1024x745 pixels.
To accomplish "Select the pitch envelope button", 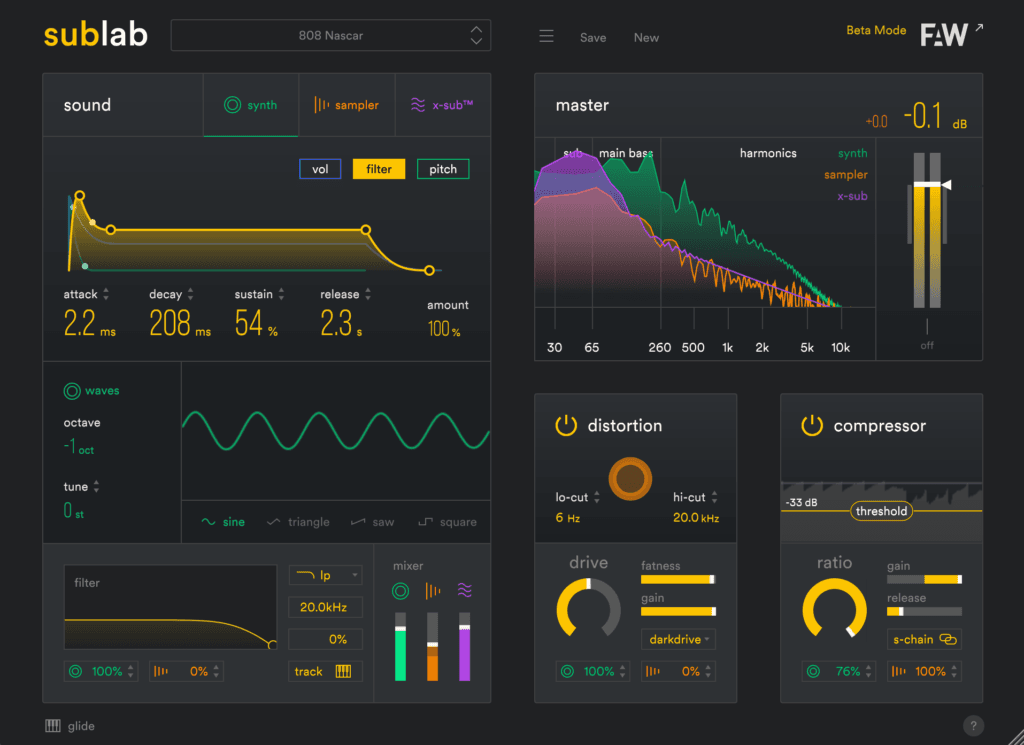I will [442, 169].
